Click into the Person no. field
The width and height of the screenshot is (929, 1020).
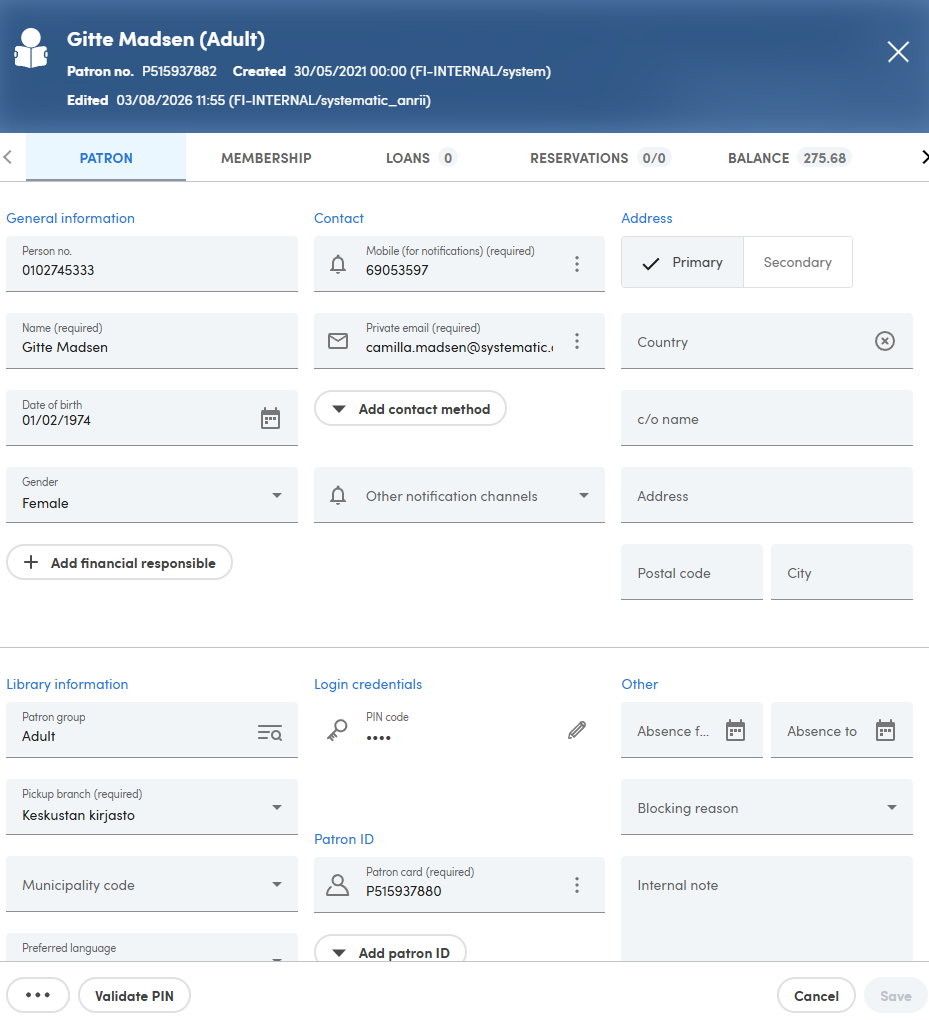click(152, 263)
